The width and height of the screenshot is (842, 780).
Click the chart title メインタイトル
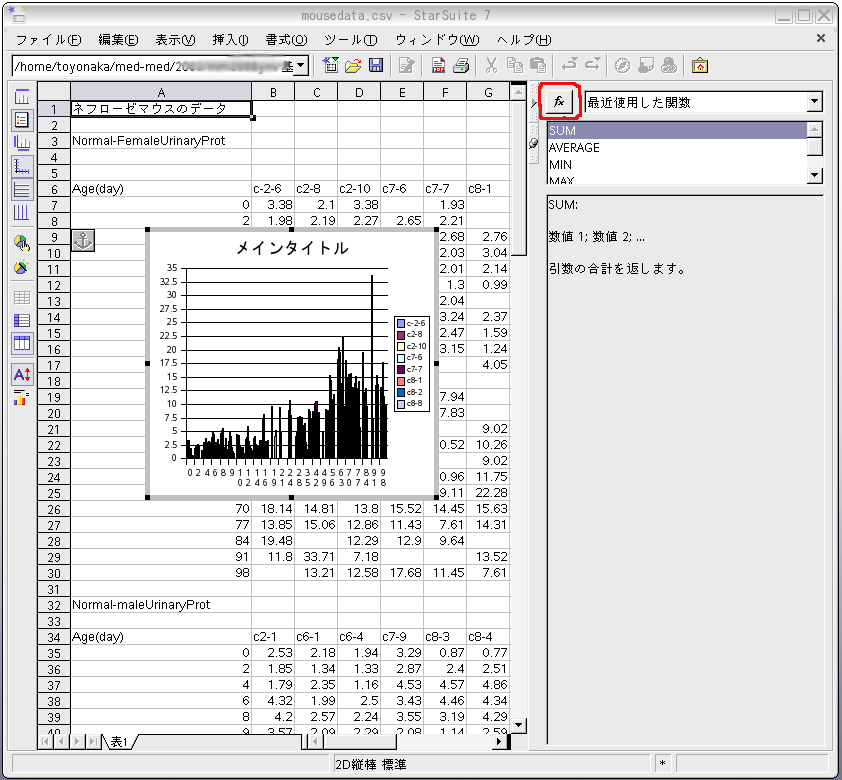point(292,248)
